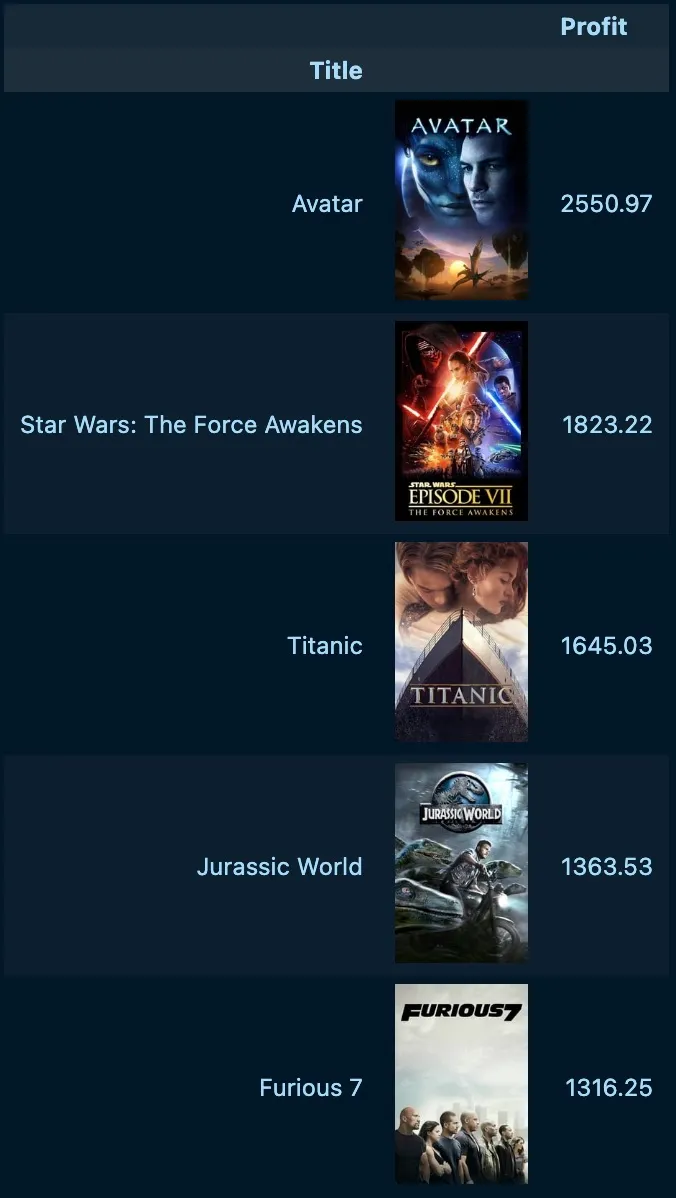Viewport: 676px width, 1198px height.
Task: Select the 1823.22 profit cell
Action: click(607, 425)
